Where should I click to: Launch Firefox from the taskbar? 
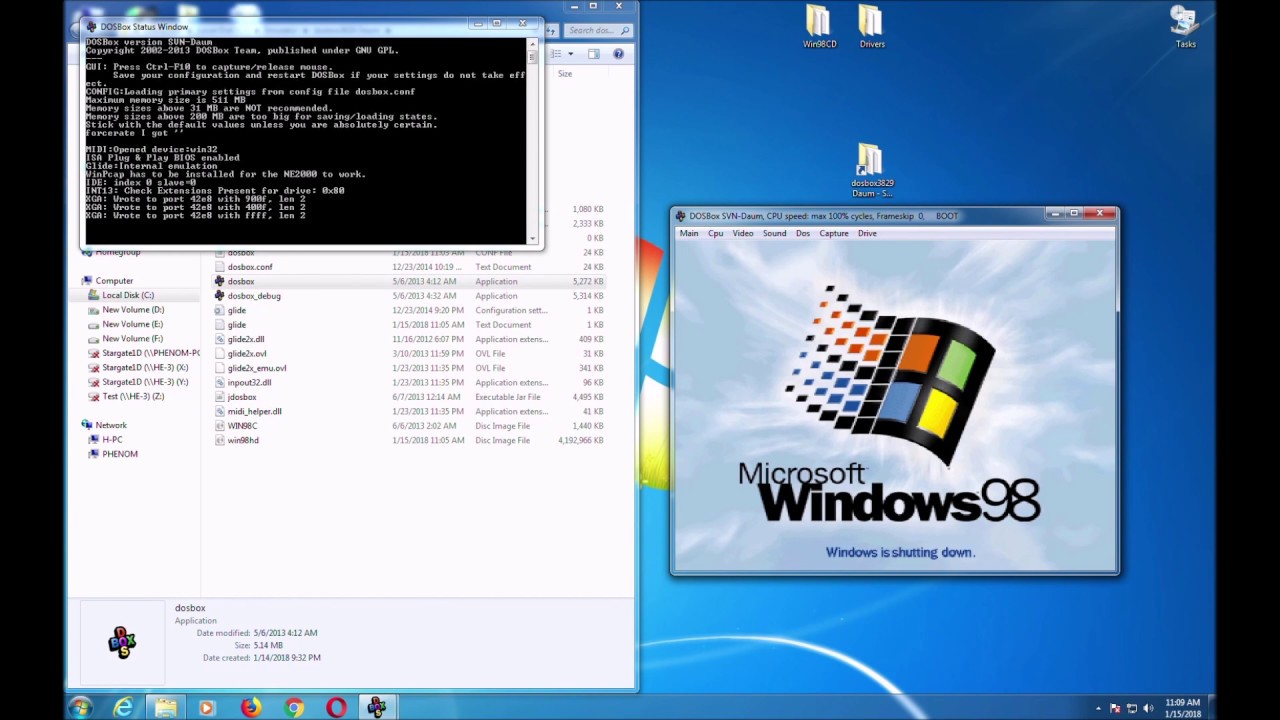(x=250, y=708)
